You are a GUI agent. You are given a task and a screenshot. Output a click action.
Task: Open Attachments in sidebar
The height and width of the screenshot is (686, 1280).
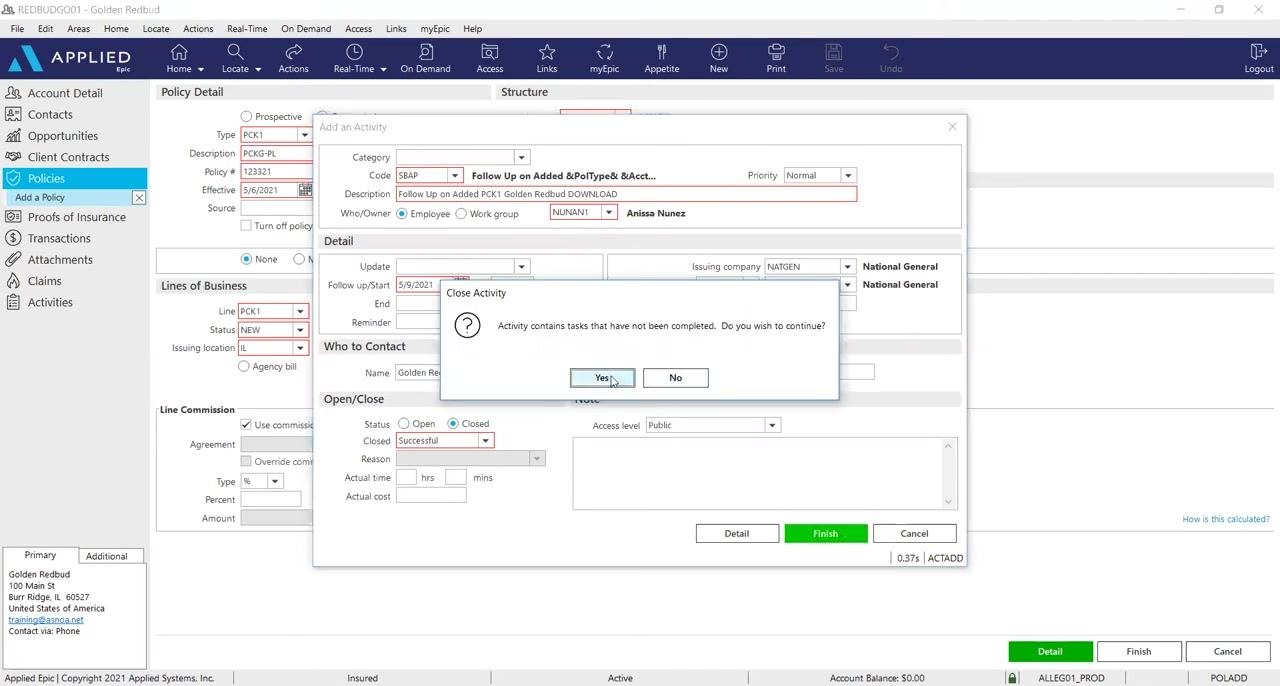(60, 260)
